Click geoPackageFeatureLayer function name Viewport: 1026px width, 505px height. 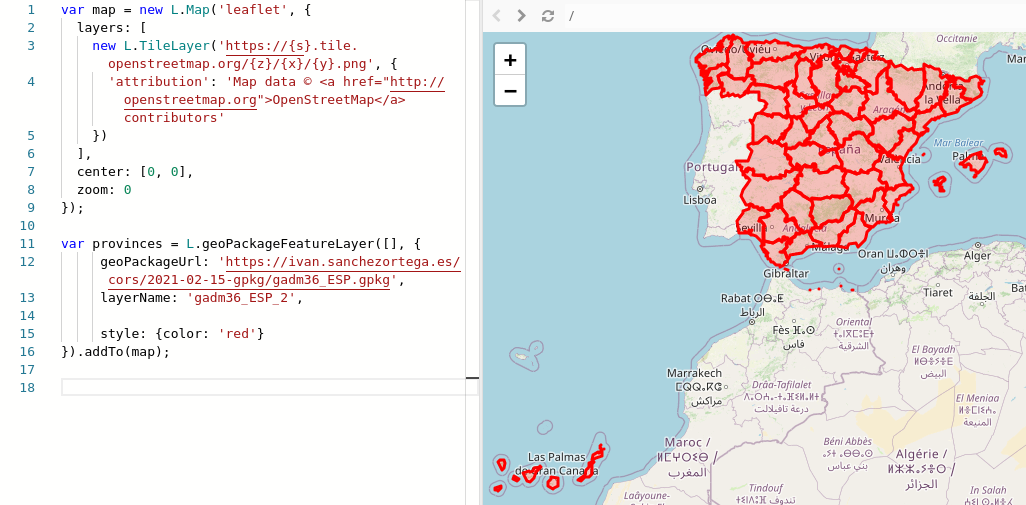coord(289,244)
